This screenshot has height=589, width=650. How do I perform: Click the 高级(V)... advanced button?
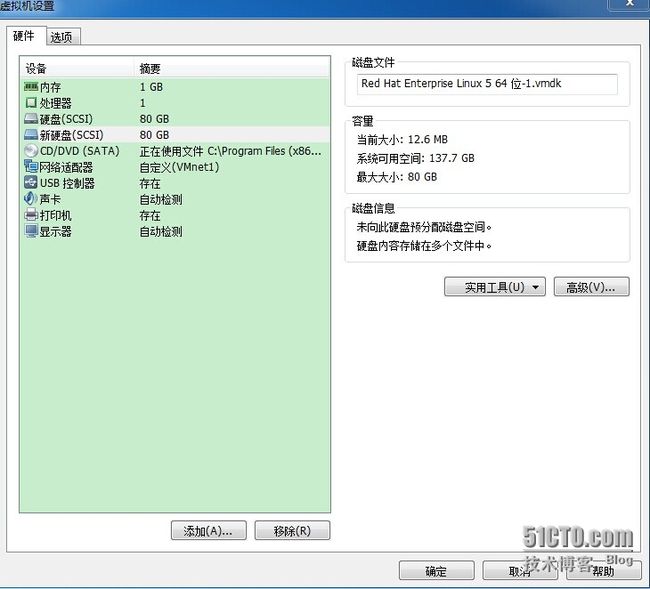coord(591,287)
